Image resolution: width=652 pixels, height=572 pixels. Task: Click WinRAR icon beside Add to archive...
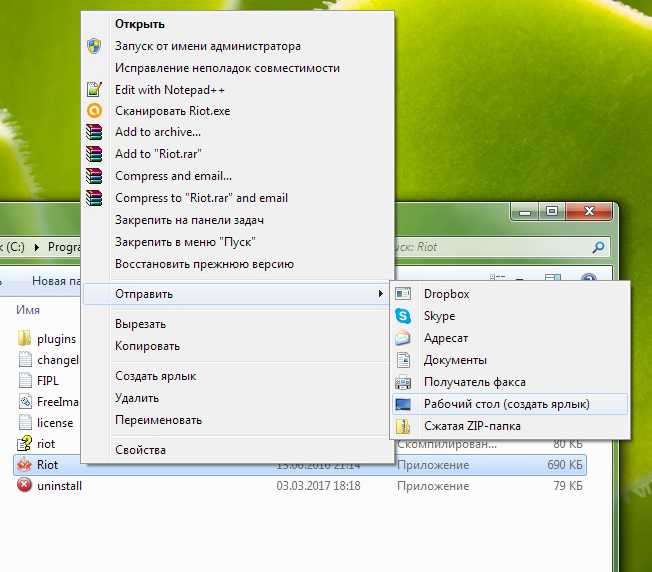tap(94, 132)
